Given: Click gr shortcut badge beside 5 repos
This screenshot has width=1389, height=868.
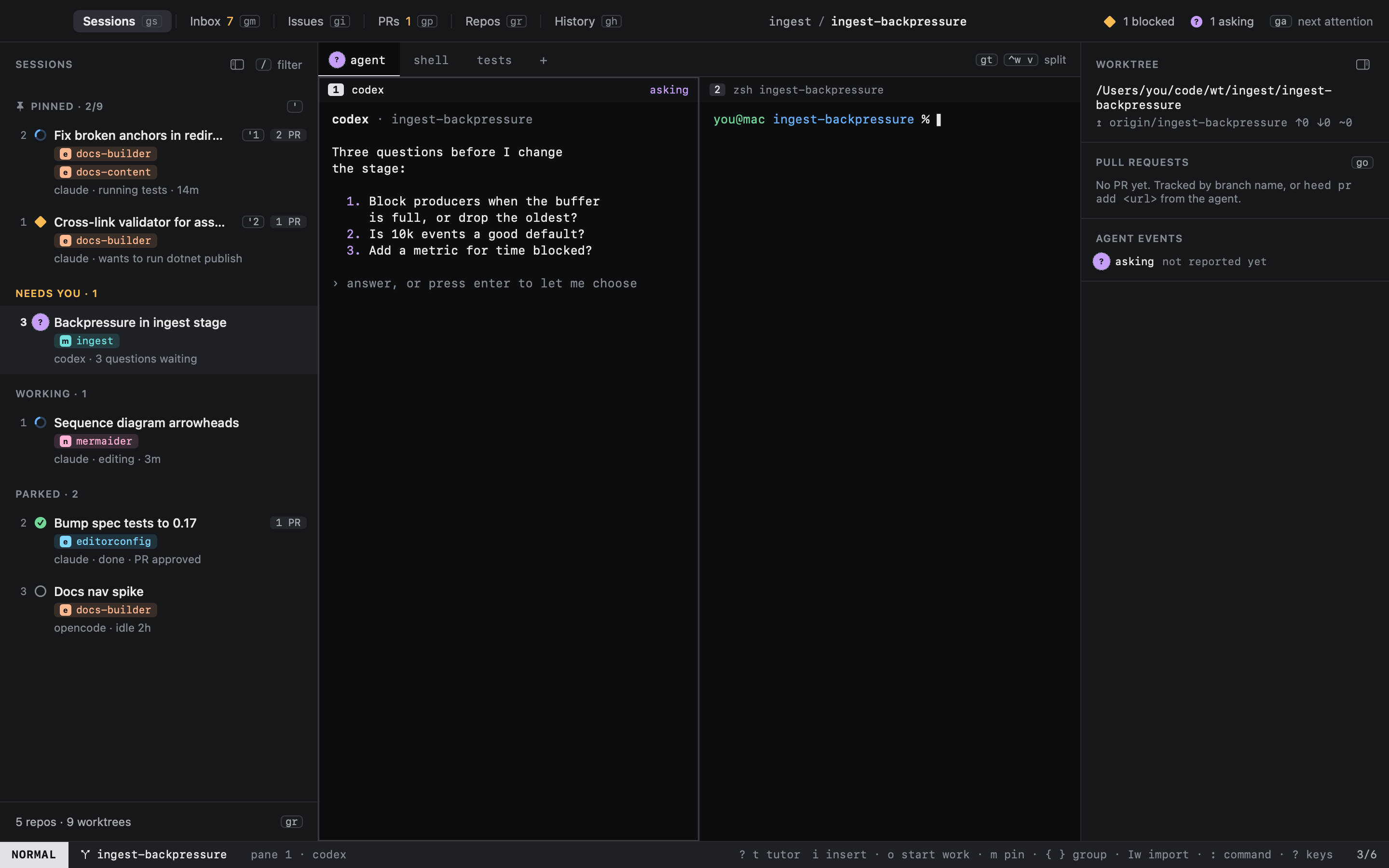Looking at the screenshot, I should pyautogui.click(x=291, y=822).
